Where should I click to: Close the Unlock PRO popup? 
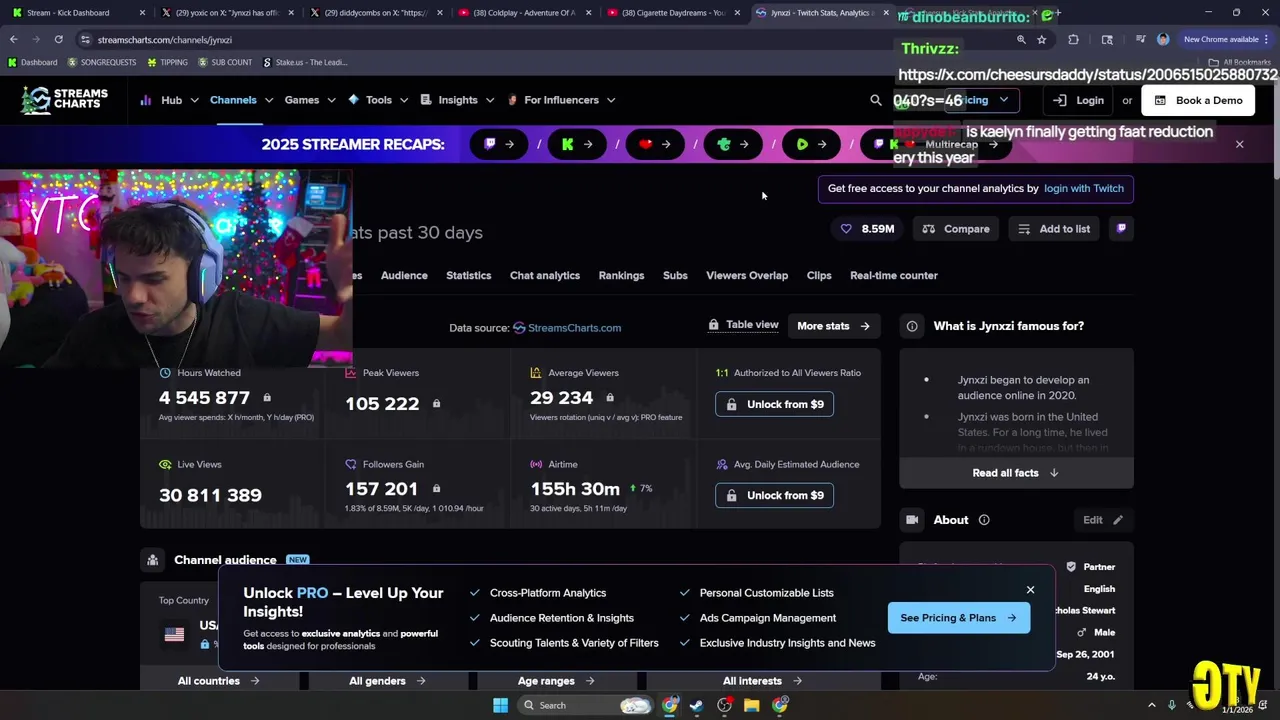coord(1030,590)
